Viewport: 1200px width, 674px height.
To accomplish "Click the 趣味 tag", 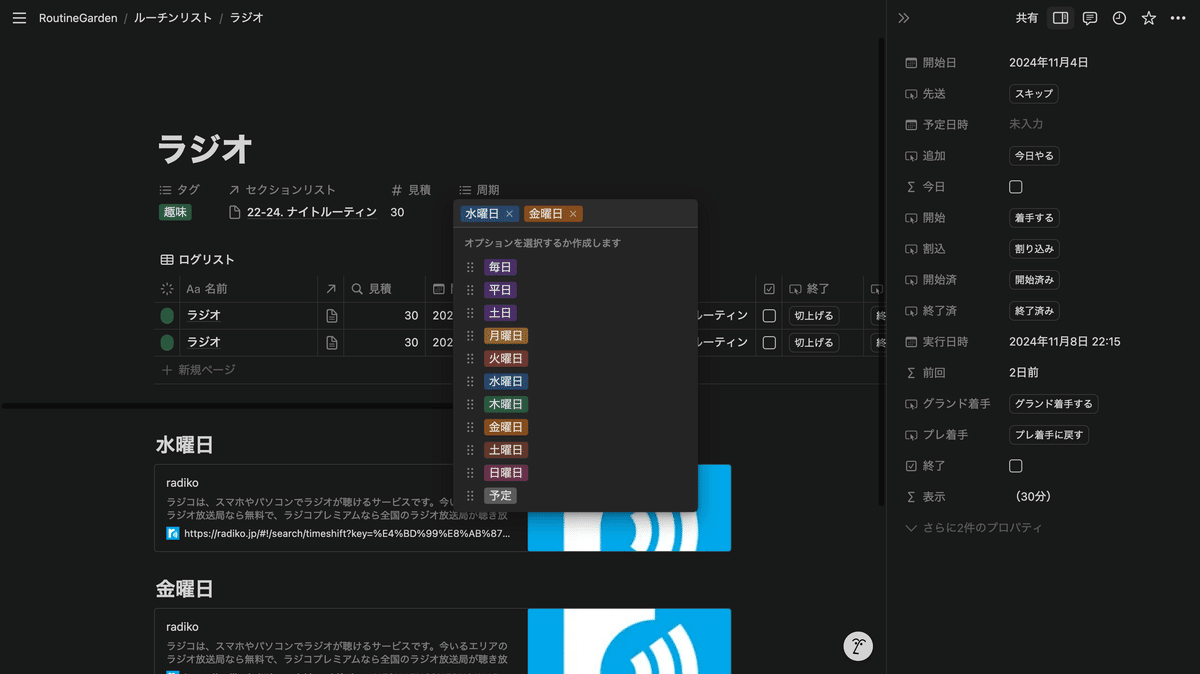I will click(x=175, y=212).
